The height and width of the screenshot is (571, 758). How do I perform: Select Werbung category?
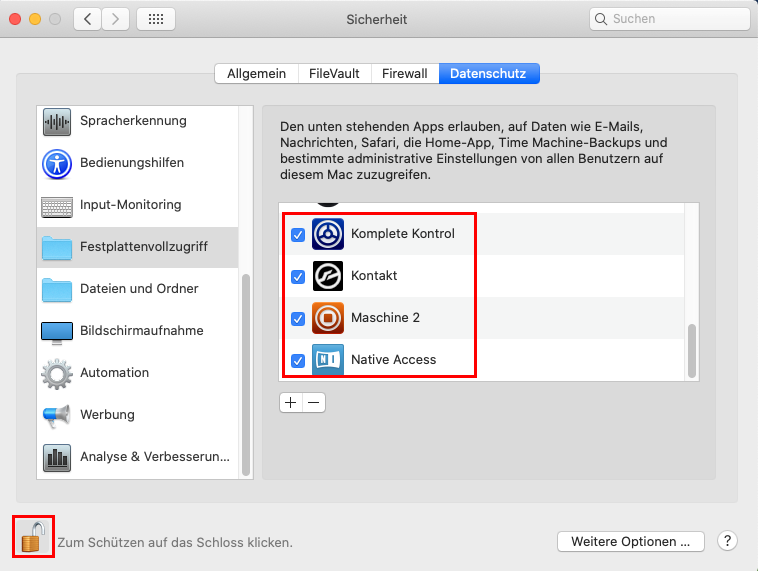click(x=138, y=415)
